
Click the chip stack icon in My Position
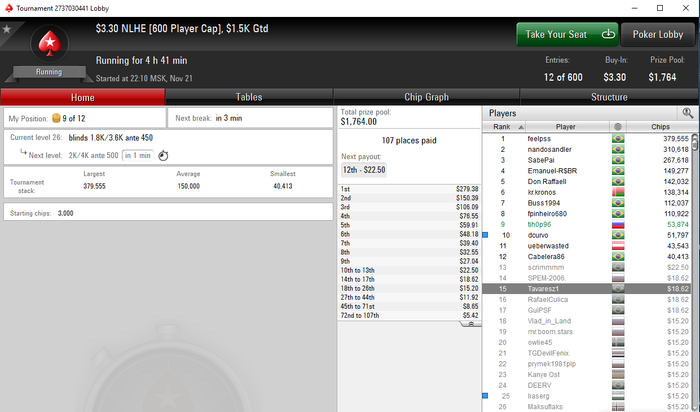pyautogui.click(x=56, y=118)
